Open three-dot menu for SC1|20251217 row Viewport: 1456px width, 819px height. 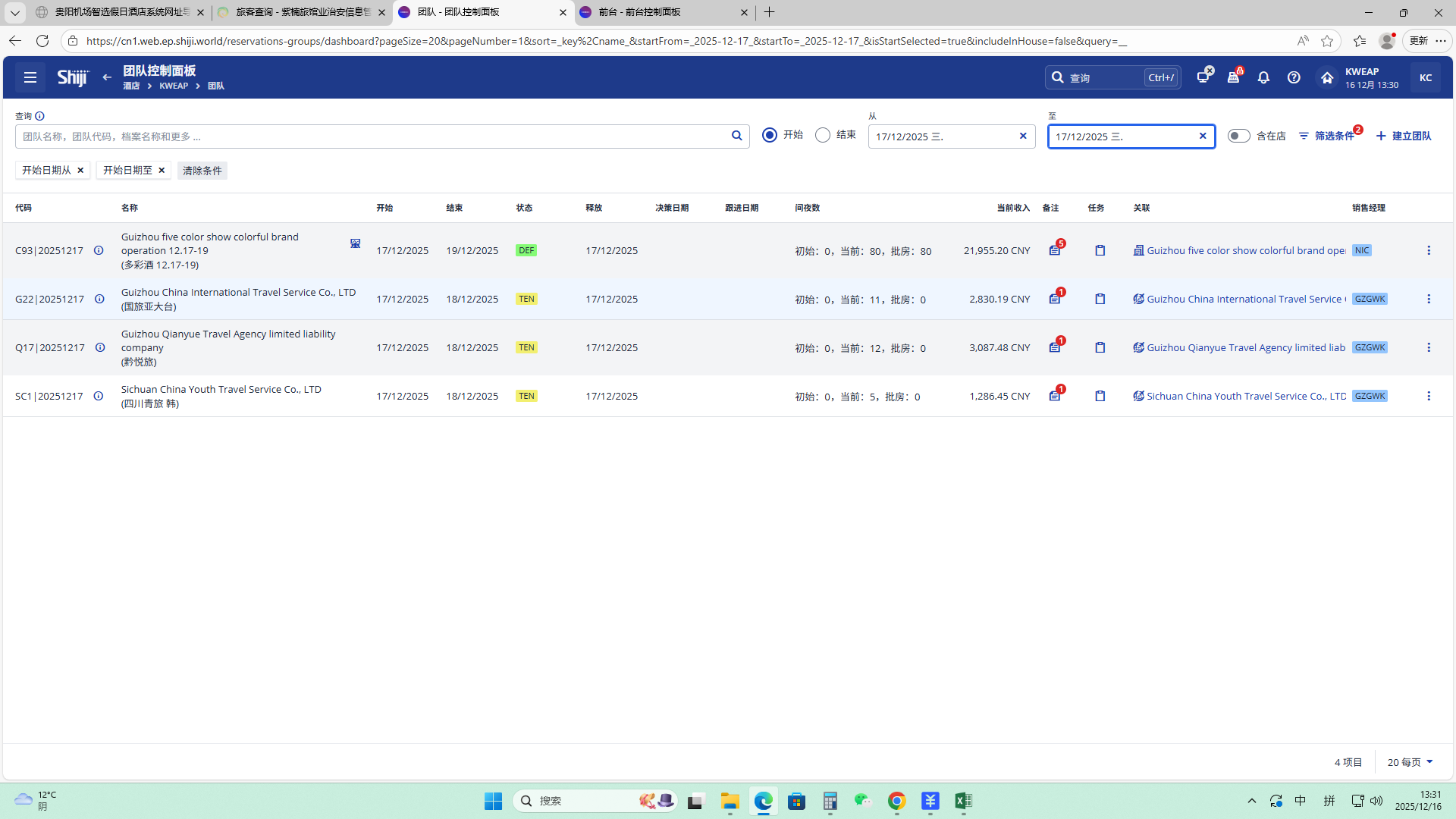pyautogui.click(x=1429, y=396)
